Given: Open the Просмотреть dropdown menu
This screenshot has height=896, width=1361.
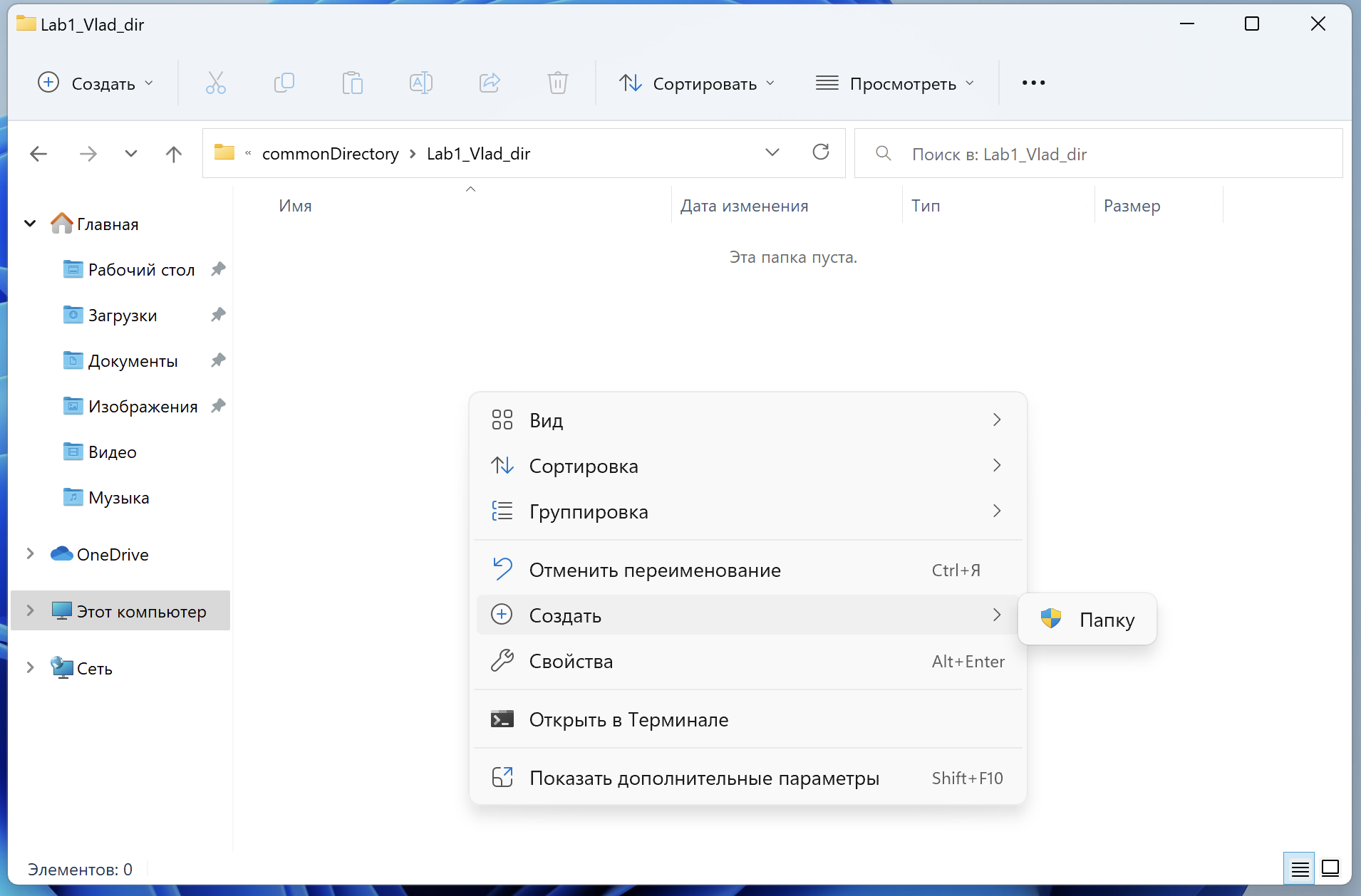Looking at the screenshot, I should click(894, 83).
